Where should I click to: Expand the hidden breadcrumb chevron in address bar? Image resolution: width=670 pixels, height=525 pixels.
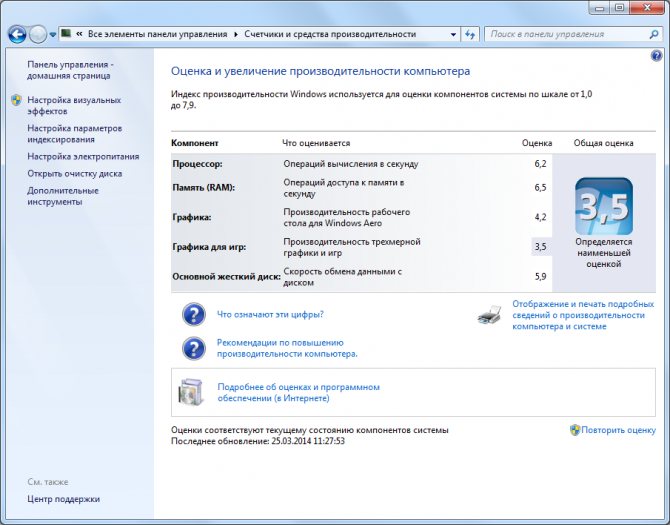tap(79, 34)
